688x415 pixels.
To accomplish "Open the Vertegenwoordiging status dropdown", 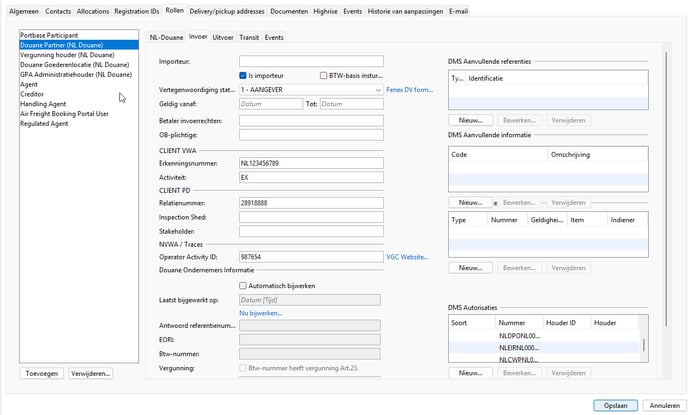I will point(311,90).
